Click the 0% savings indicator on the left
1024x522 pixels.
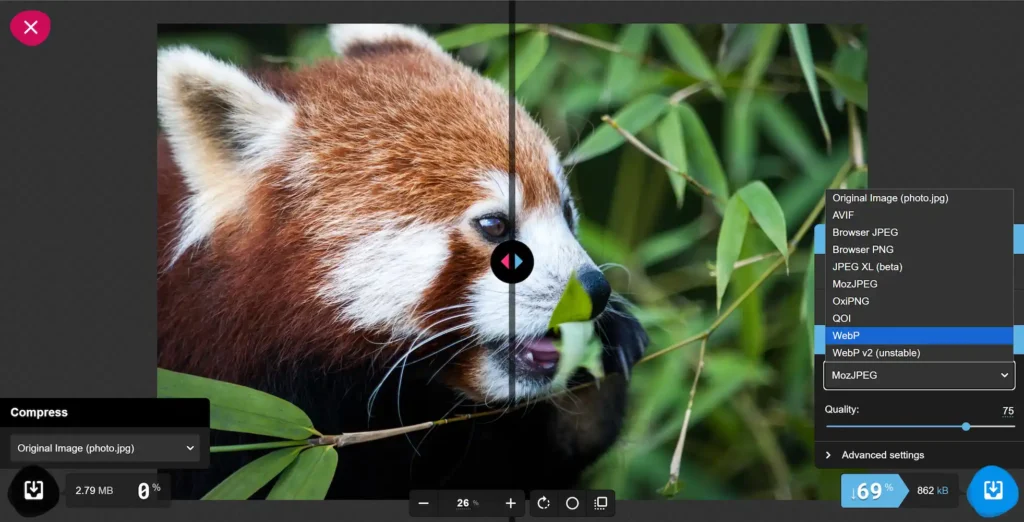click(149, 491)
